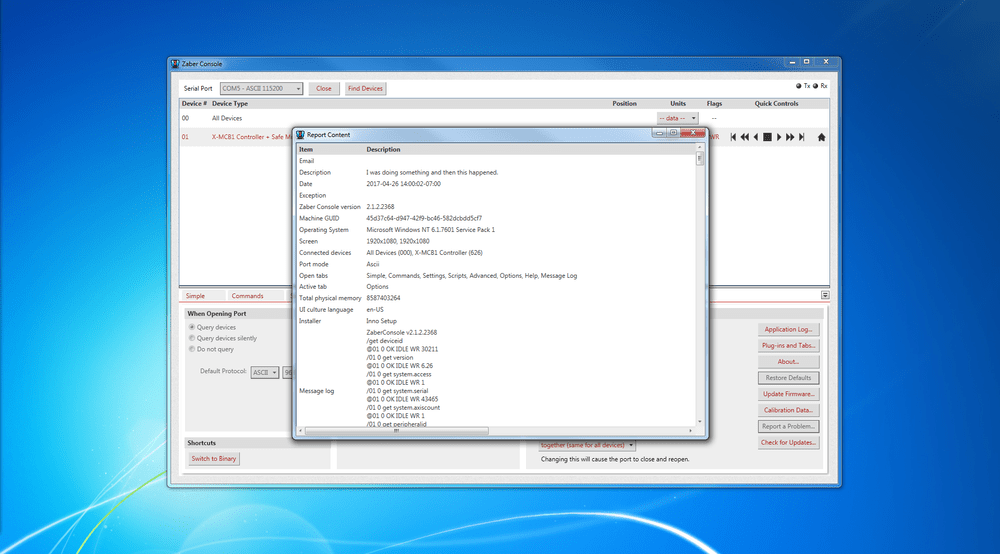1000x554 pixels.
Task: Click the Close port button
Action: (324, 89)
